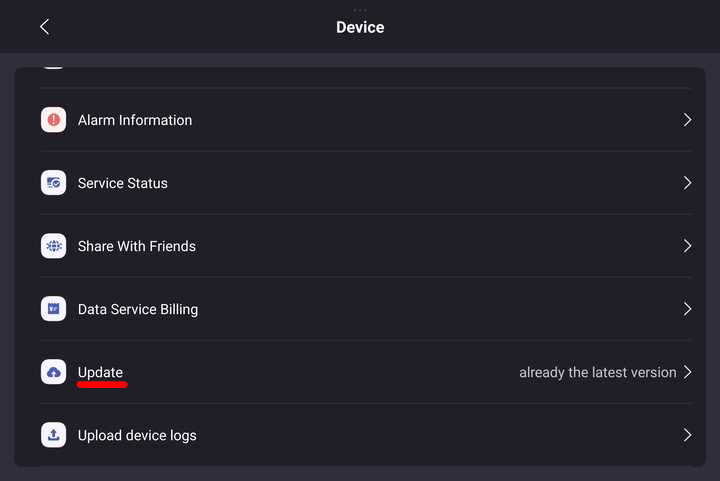
Task: Expand the Service Status chevron
Action: tap(687, 183)
